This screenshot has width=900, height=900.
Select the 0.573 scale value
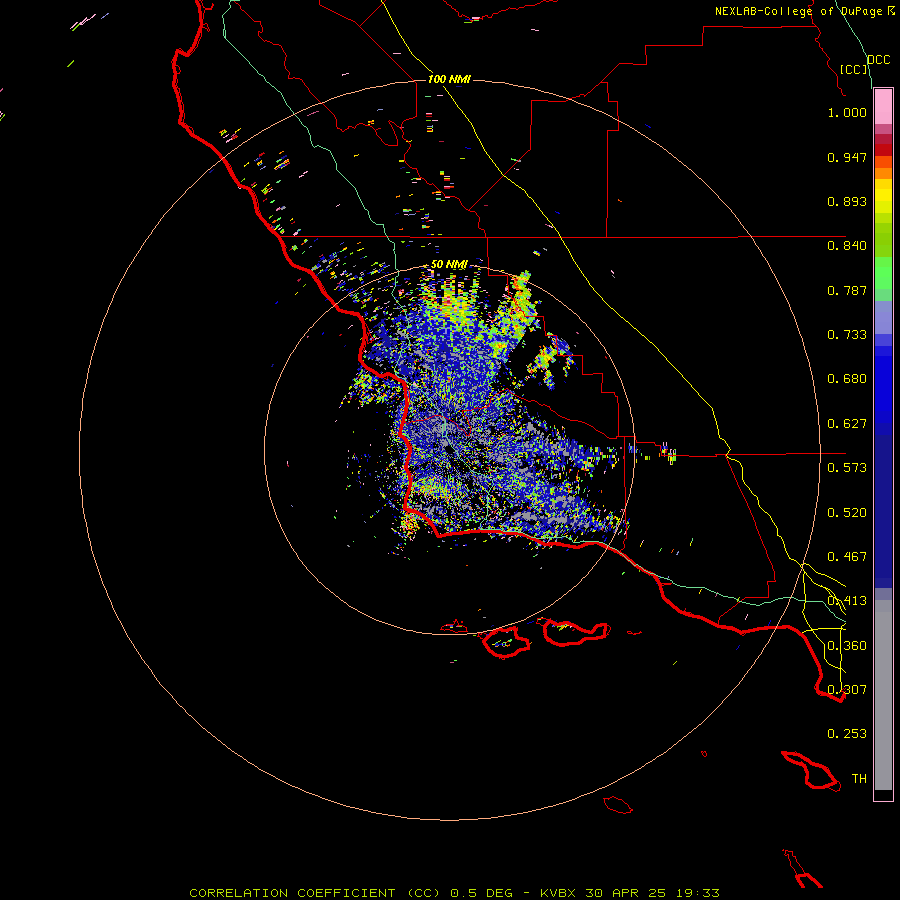coord(847,468)
